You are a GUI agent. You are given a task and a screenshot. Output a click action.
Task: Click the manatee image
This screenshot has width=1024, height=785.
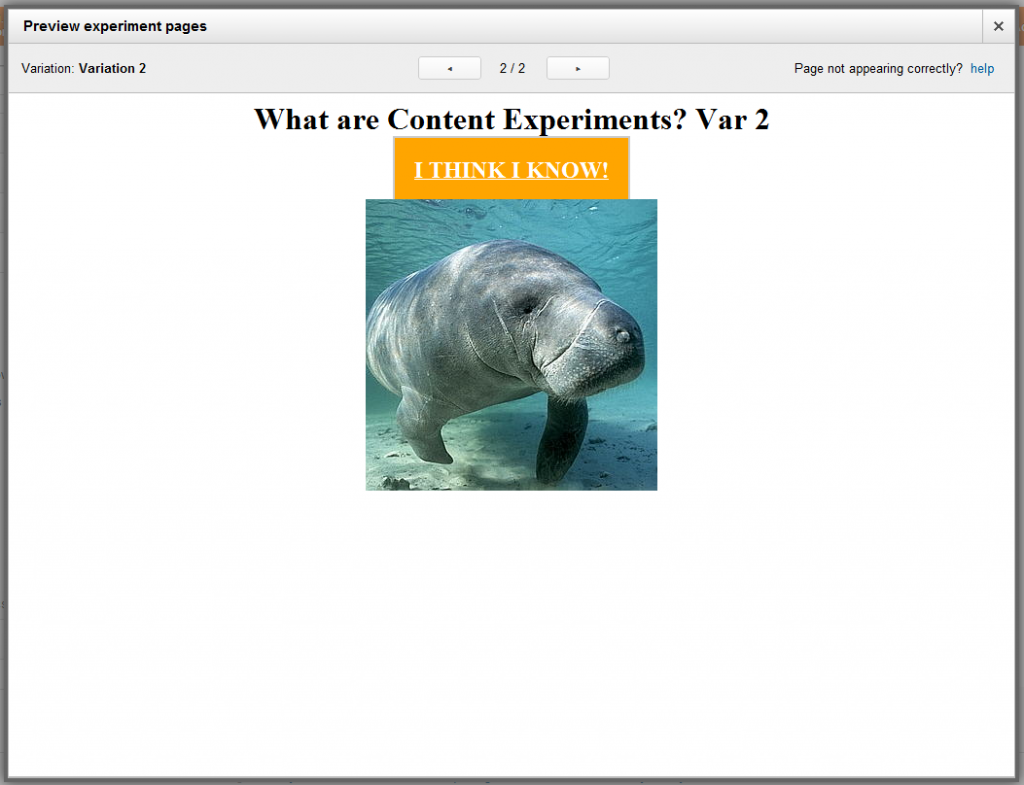pos(511,345)
